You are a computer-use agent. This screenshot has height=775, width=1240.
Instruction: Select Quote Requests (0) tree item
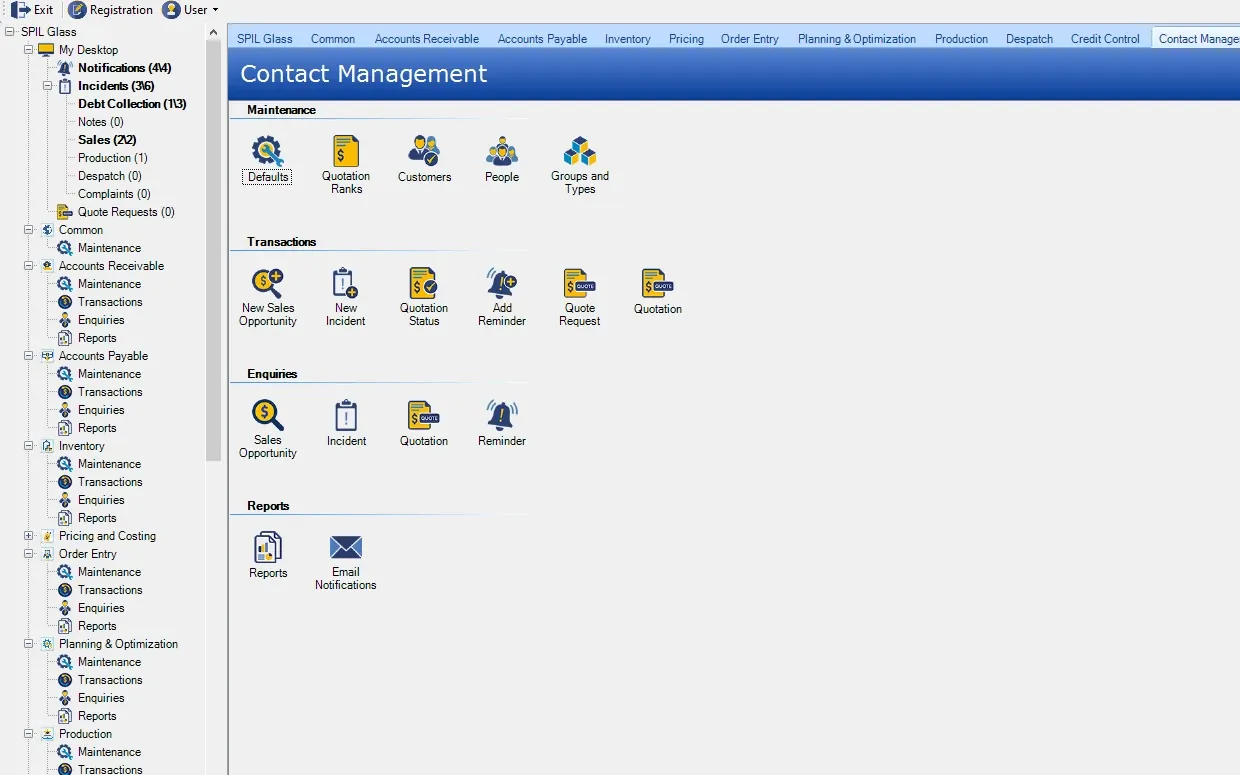pyautogui.click(x=126, y=212)
